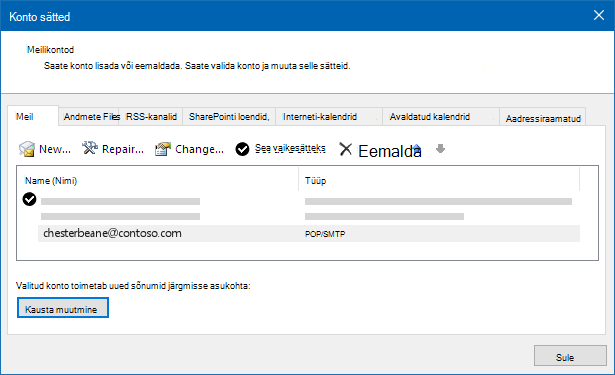Click the Sea vaikesätteks checkmark icon
This screenshot has width=615, height=375.
[x=242, y=149]
